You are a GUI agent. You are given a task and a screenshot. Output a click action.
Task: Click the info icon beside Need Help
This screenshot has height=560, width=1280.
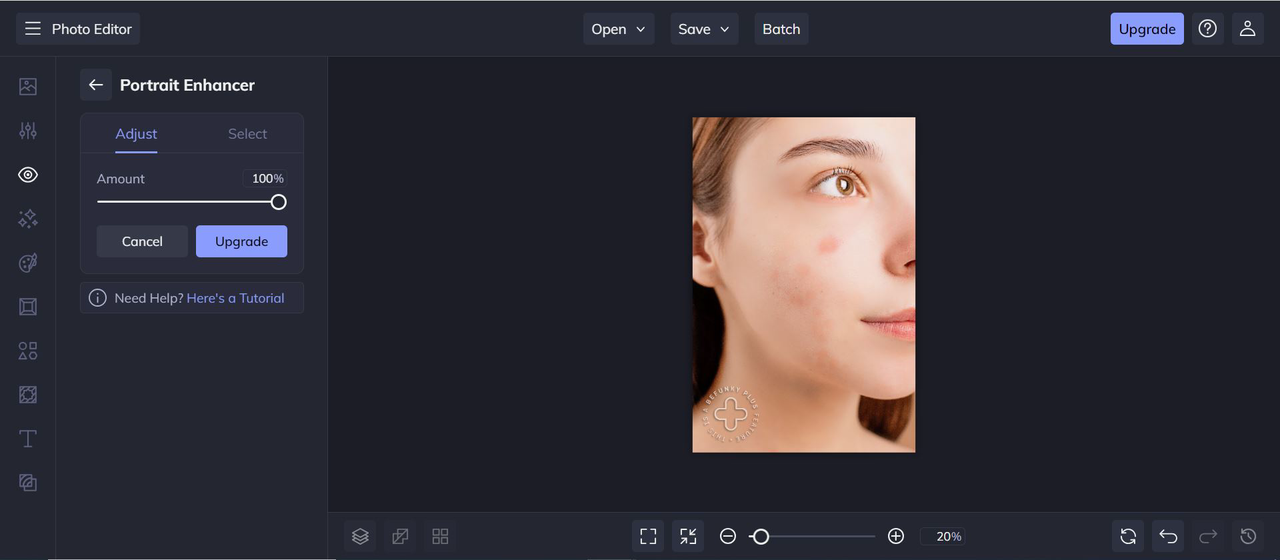click(97, 298)
